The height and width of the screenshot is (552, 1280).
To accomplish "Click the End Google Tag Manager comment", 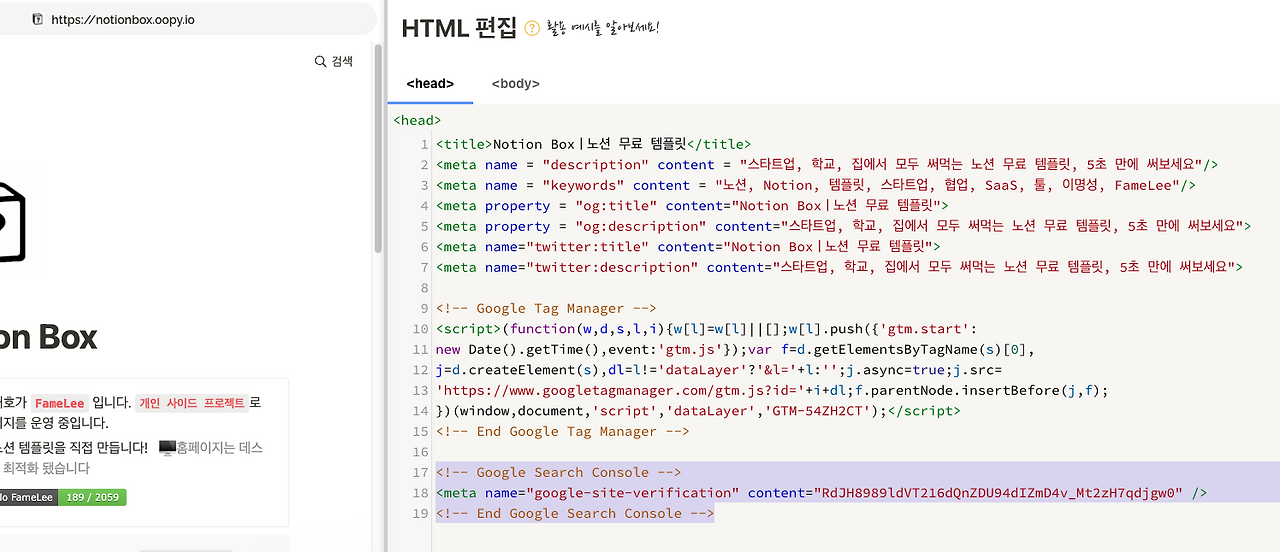I will coord(563,431).
